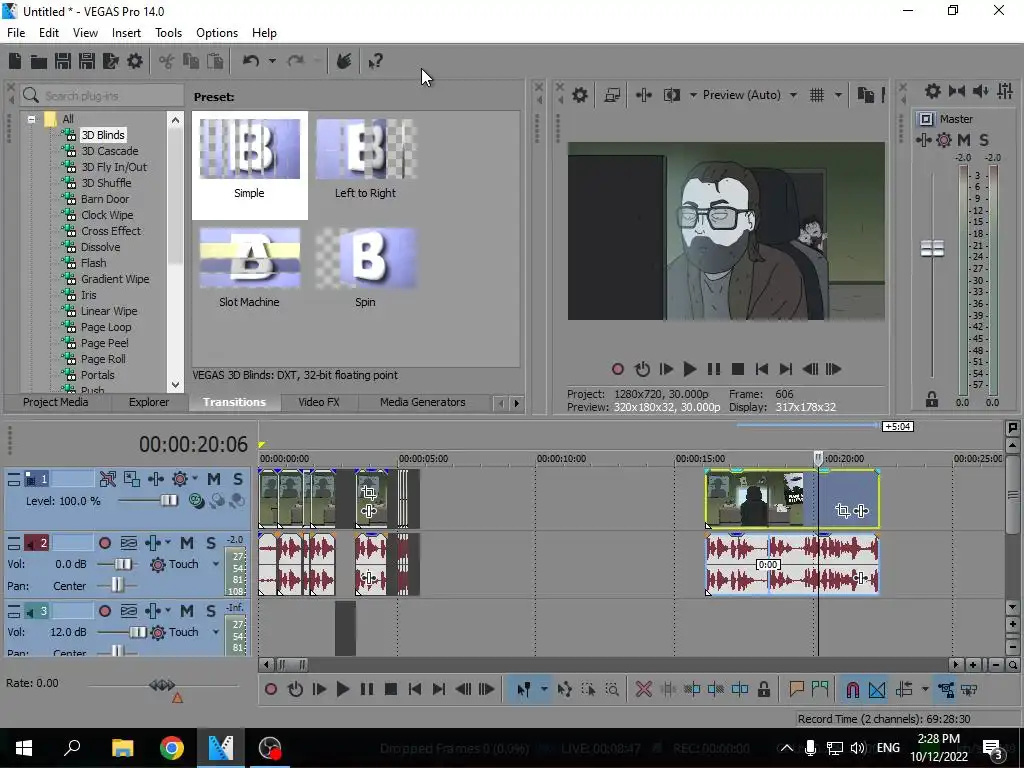Open the Auto Ripple dropdown arrow
The width and height of the screenshot is (1024, 768).
coord(925,689)
